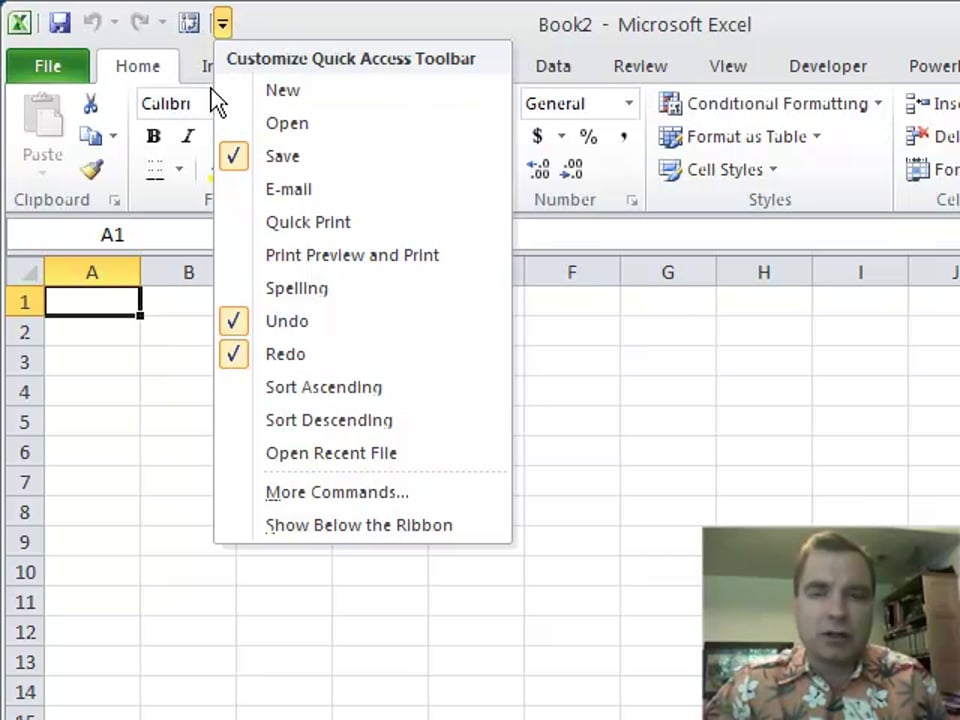The height and width of the screenshot is (720, 960).
Task: Select column G header
Action: (668, 272)
